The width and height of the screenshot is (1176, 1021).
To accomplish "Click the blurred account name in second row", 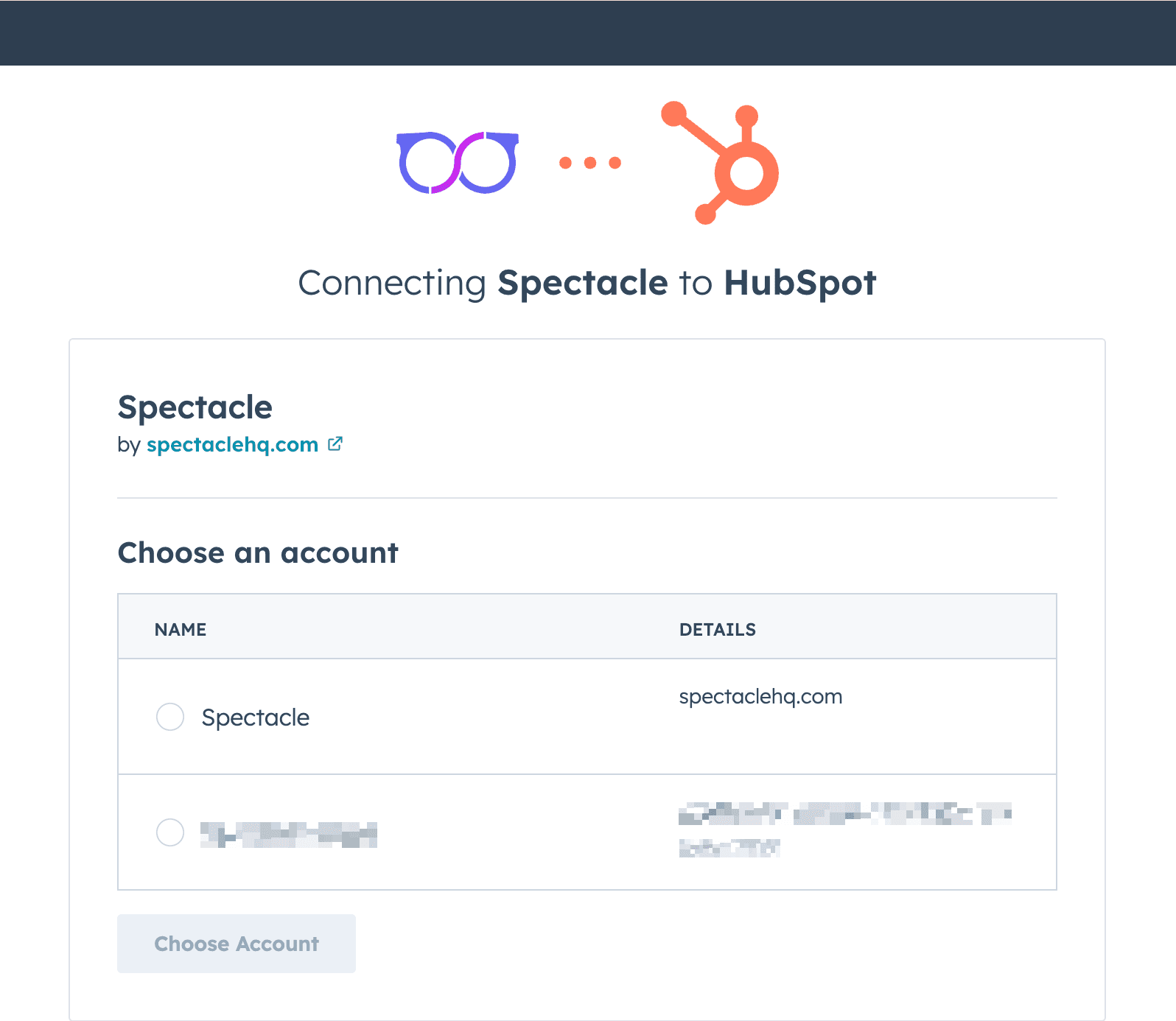I will (288, 835).
